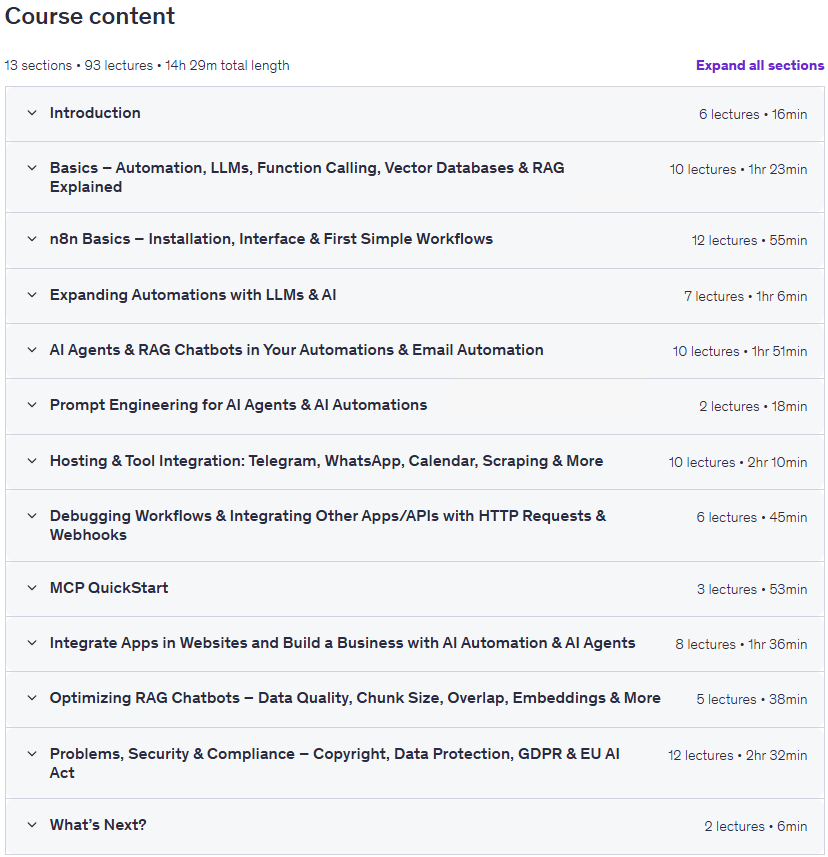828x857 pixels.
Task: Select "12 lectures • 2hr 32min" text
Action: (x=737, y=755)
